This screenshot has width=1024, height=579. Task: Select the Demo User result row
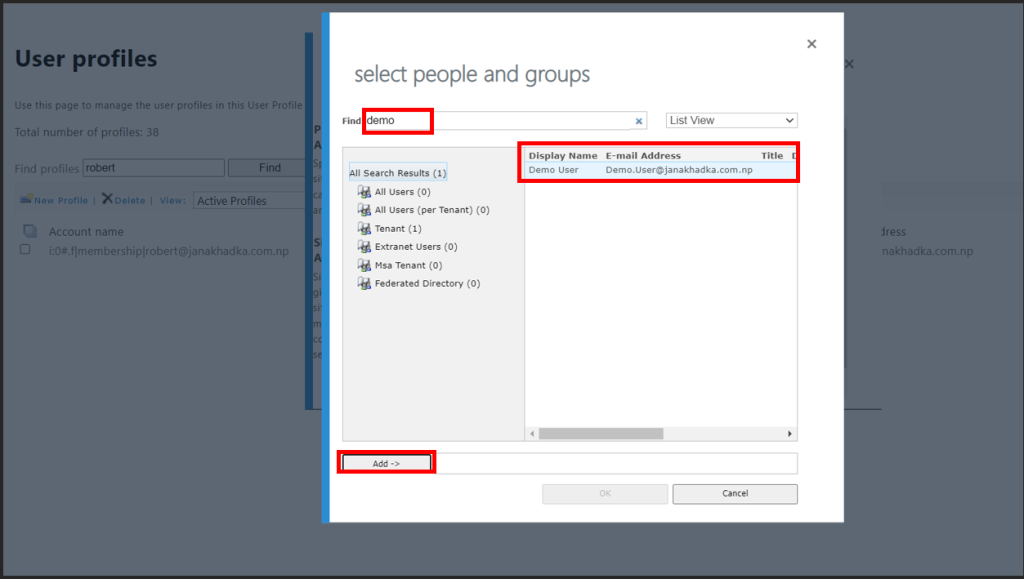click(661, 170)
